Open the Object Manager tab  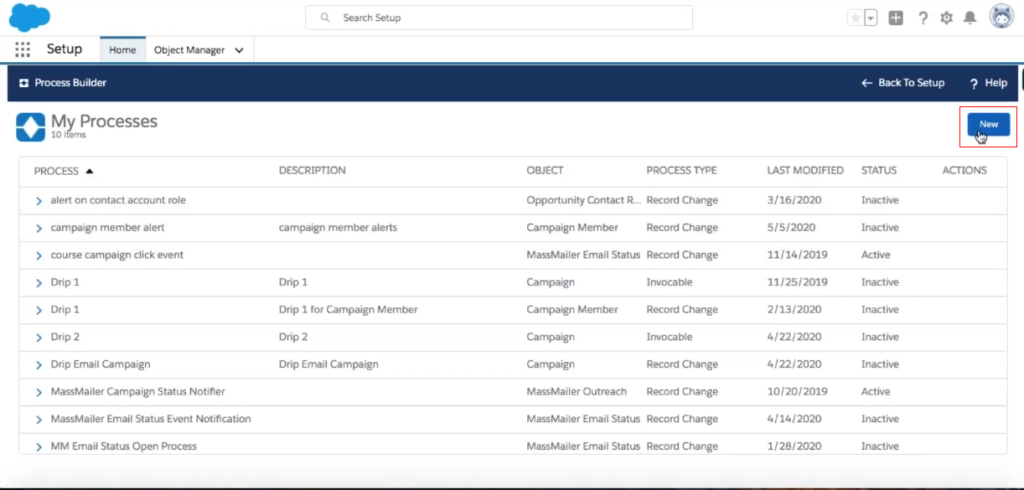189,50
